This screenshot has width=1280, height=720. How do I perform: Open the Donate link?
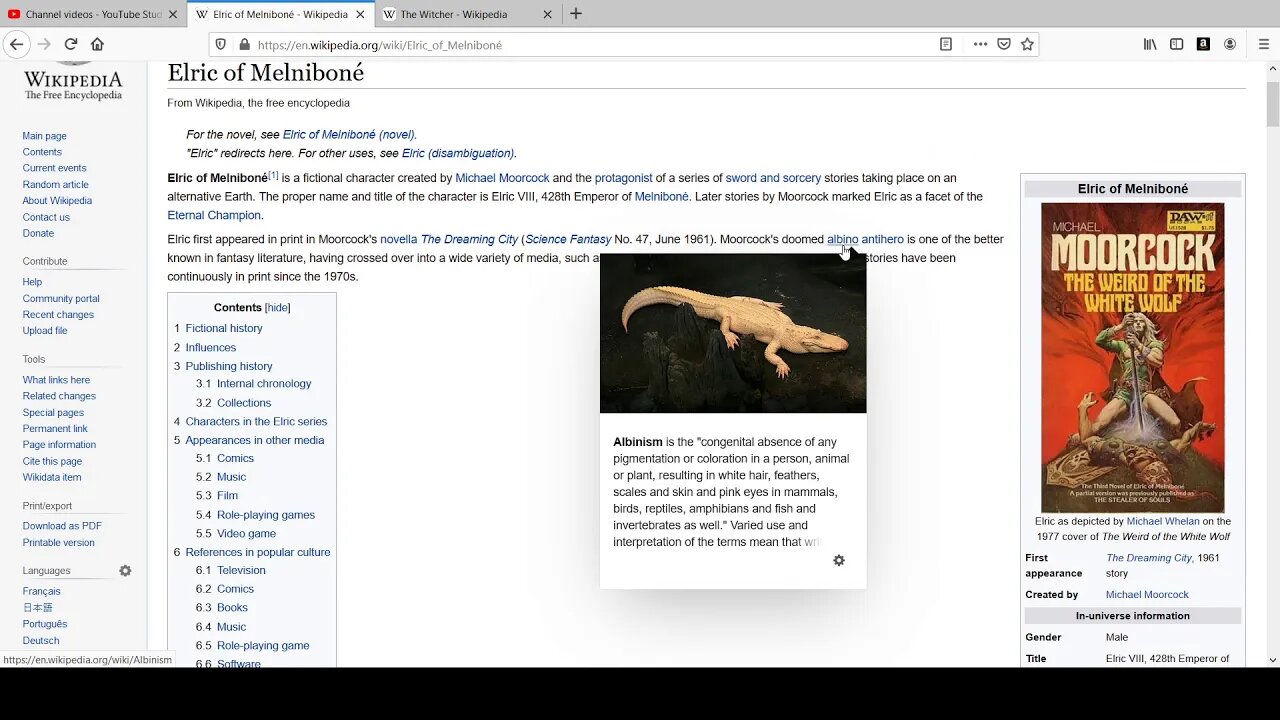[x=39, y=233]
